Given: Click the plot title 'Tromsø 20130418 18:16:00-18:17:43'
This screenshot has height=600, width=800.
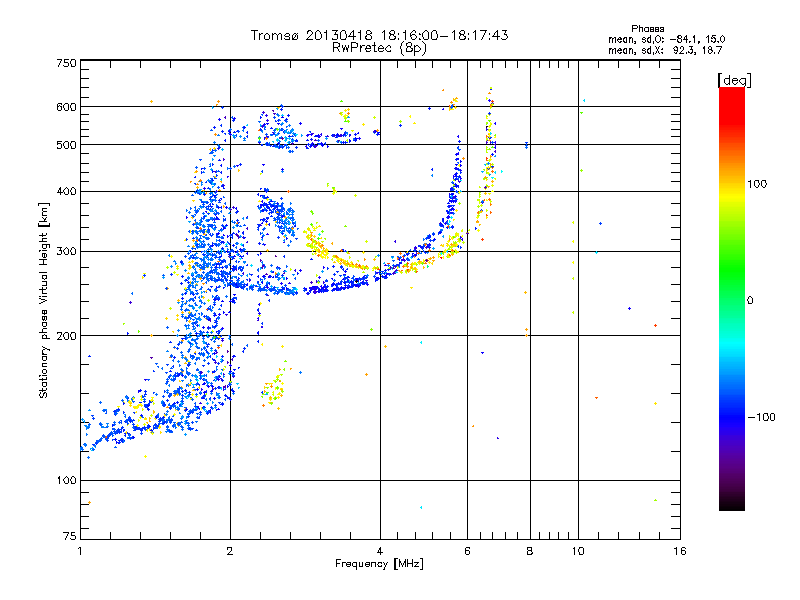Looking at the screenshot, I should pos(379,35).
